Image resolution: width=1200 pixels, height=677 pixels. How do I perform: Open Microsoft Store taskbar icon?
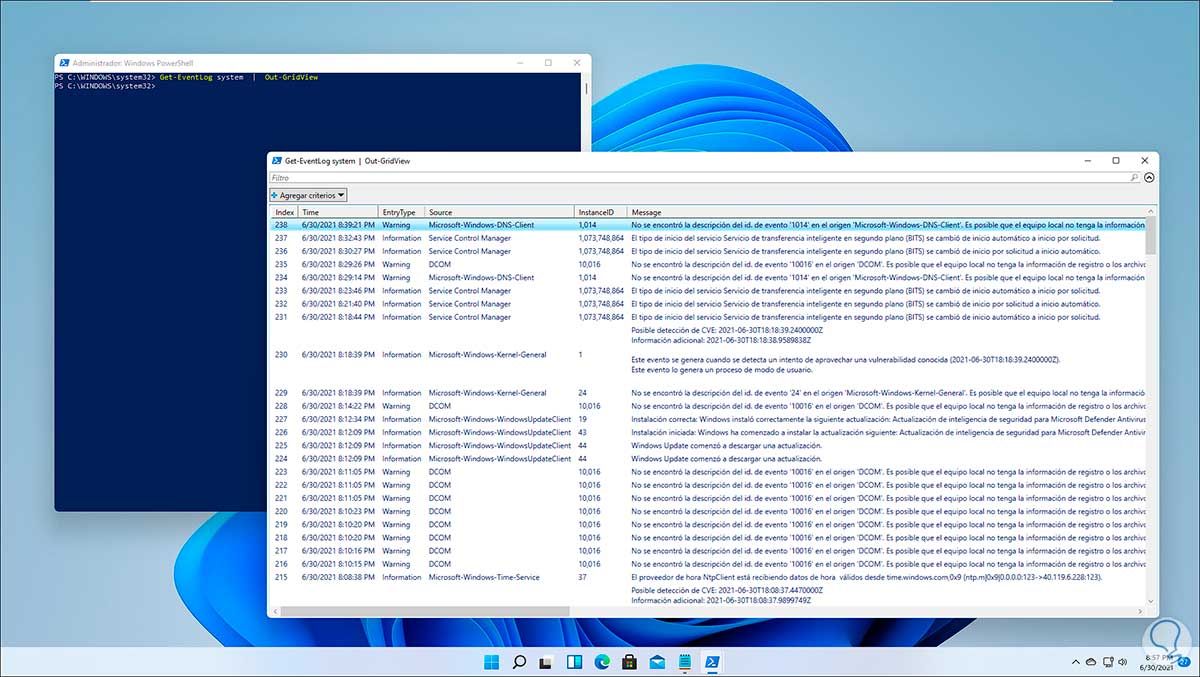tap(630, 662)
